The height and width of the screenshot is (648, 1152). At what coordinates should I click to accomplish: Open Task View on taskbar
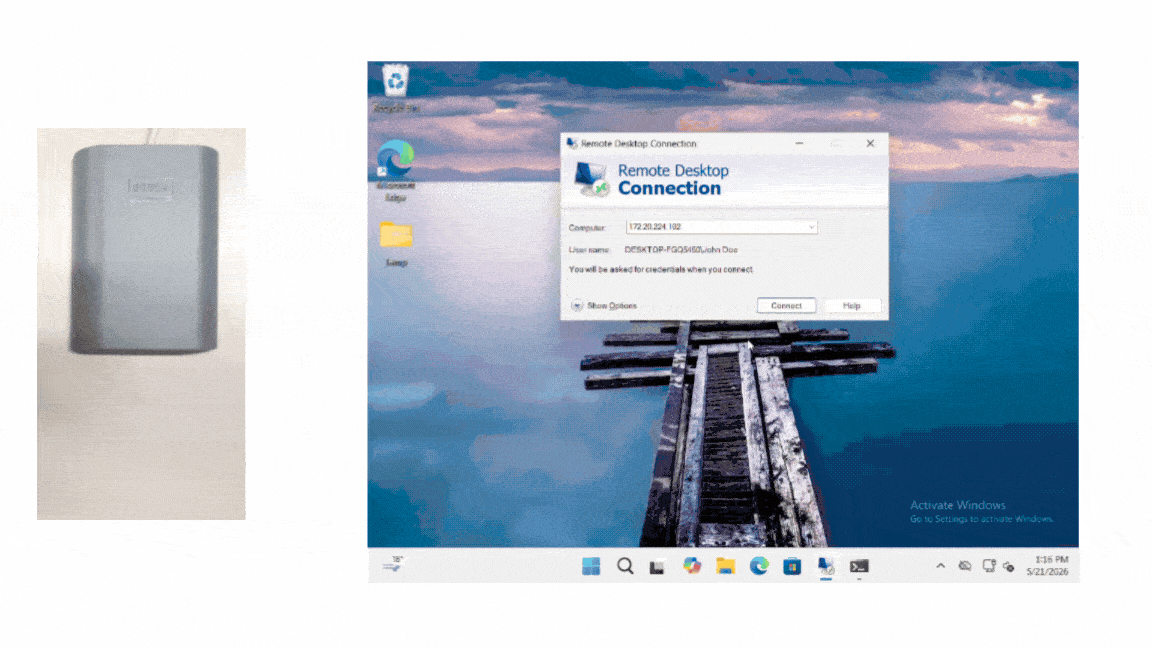(x=658, y=566)
